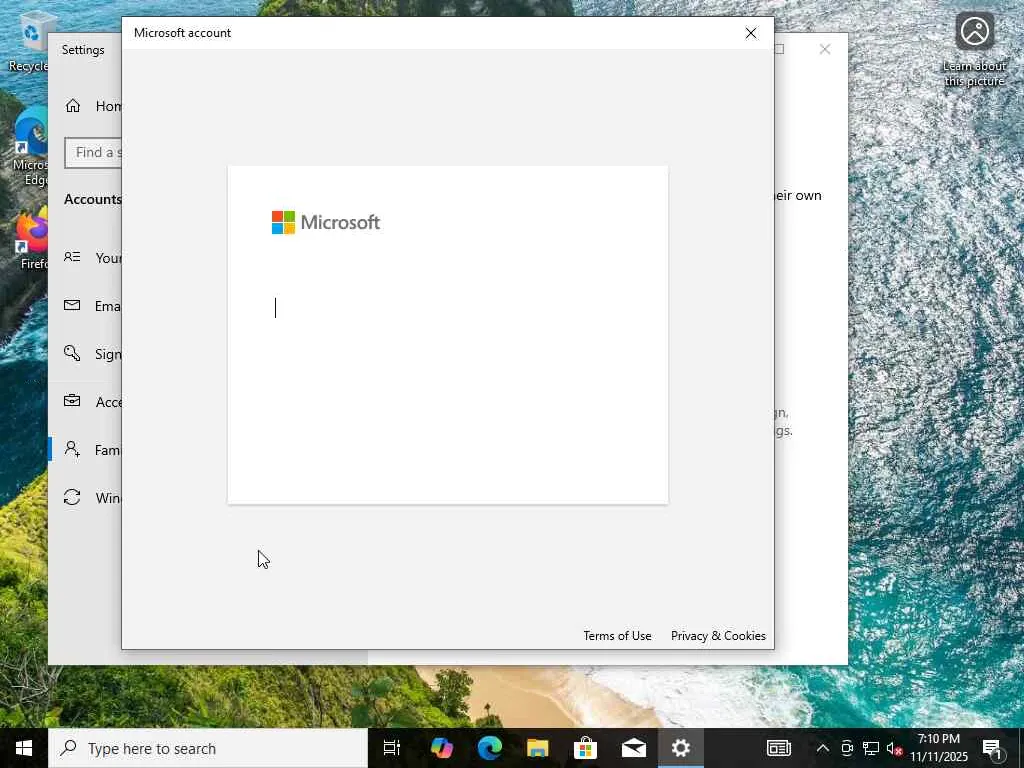Show hidden system tray icons
The height and width of the screenshot is (768, 1024).
[822, 748]
